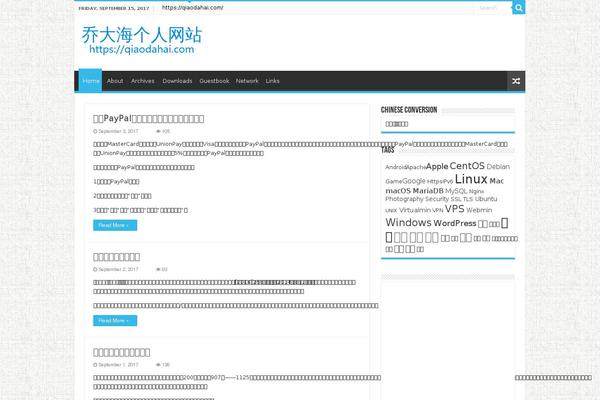Open the About menu item
The width and height of the screenshot is (600, 400).
pos(115,81)
